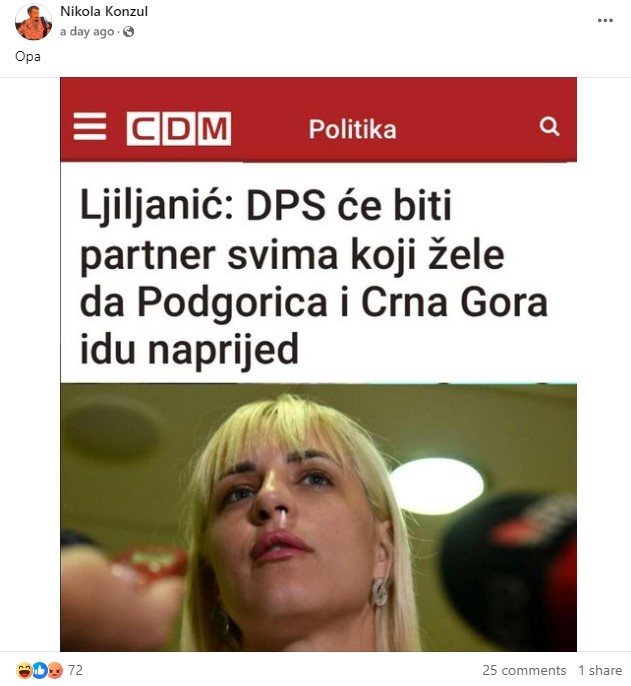Click the blue Like reaction icon
631x686 pixels.
click(x=40, y=670)
